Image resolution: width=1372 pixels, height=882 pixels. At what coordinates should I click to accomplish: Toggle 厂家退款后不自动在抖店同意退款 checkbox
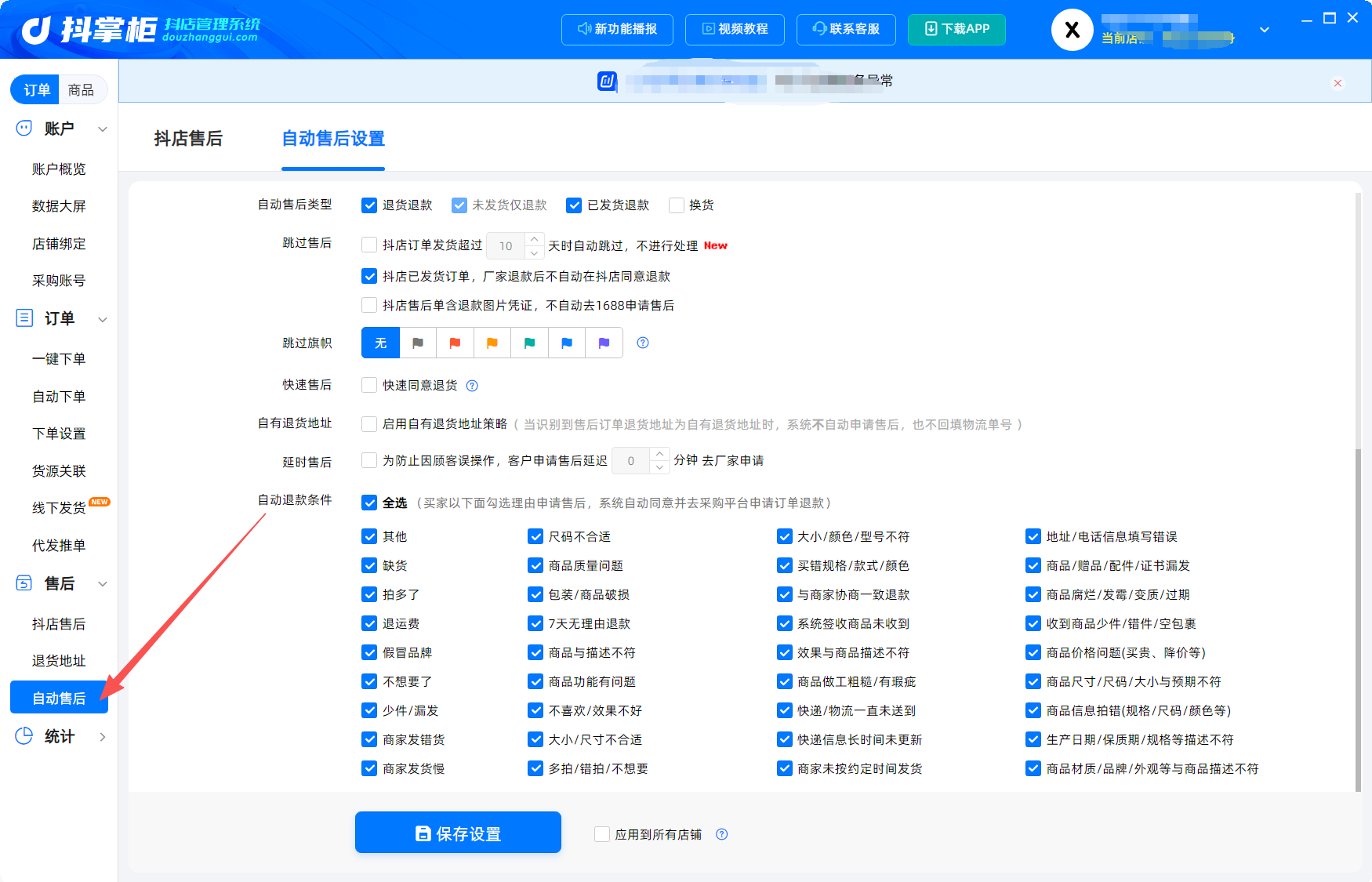(369, 276)
